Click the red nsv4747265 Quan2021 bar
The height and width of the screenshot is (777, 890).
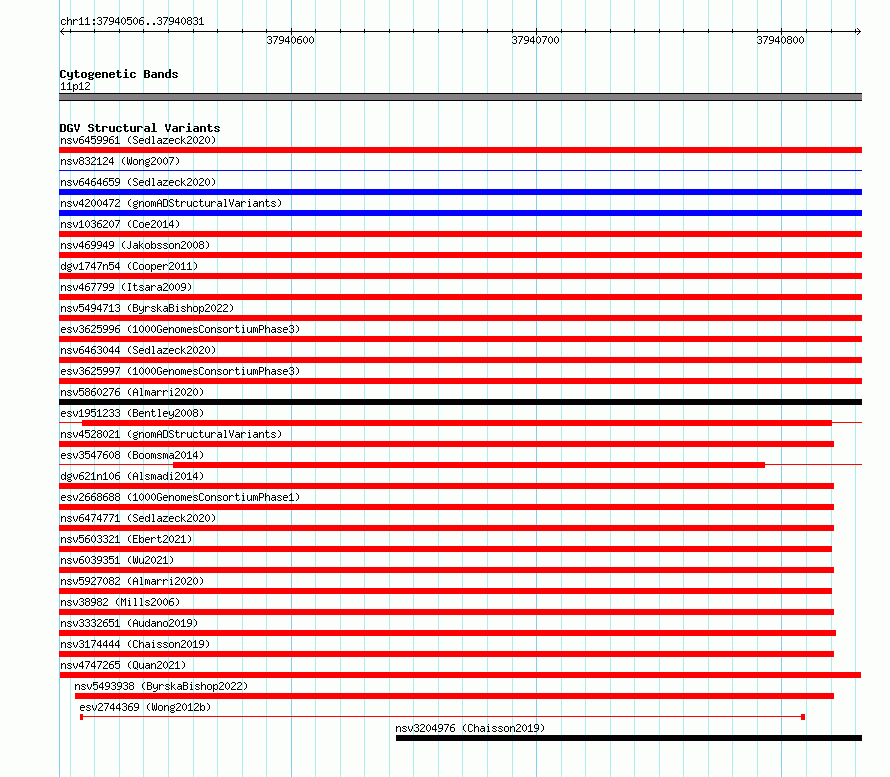click(460, 675)
